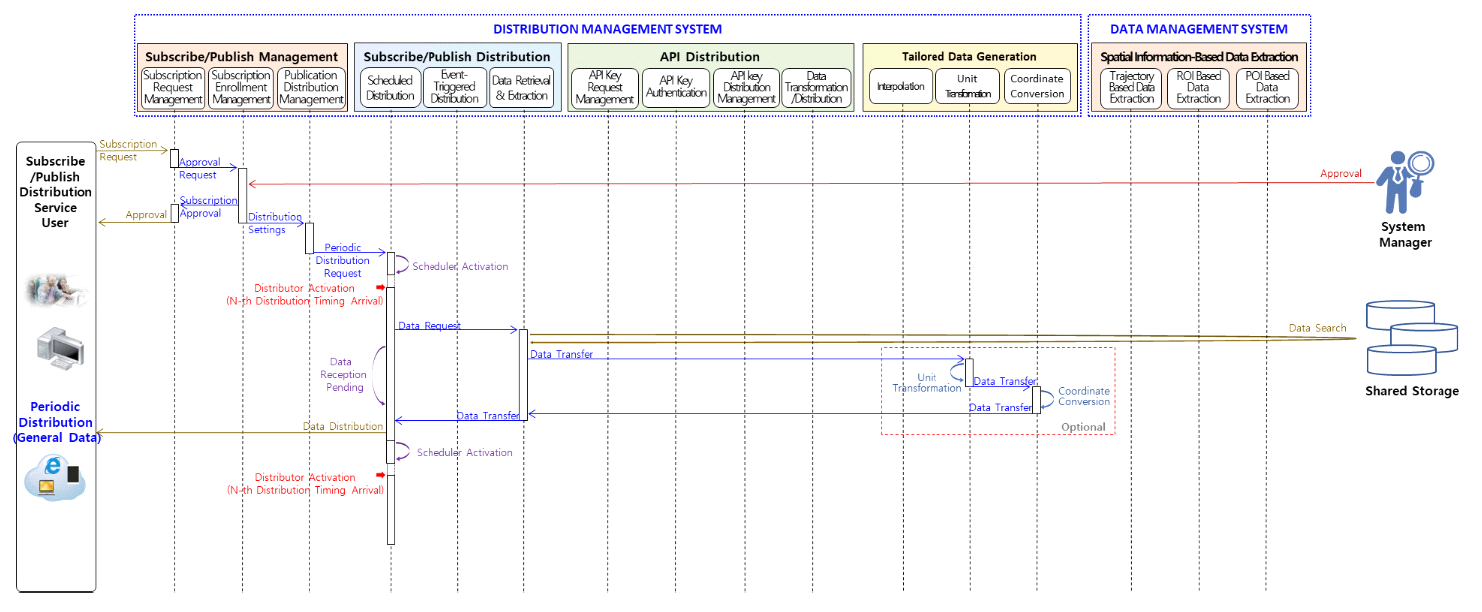This screenshot has width=1482, height=612.
Task: Select the Scheduled Distribution box
Action: click(x=390, y=88)
